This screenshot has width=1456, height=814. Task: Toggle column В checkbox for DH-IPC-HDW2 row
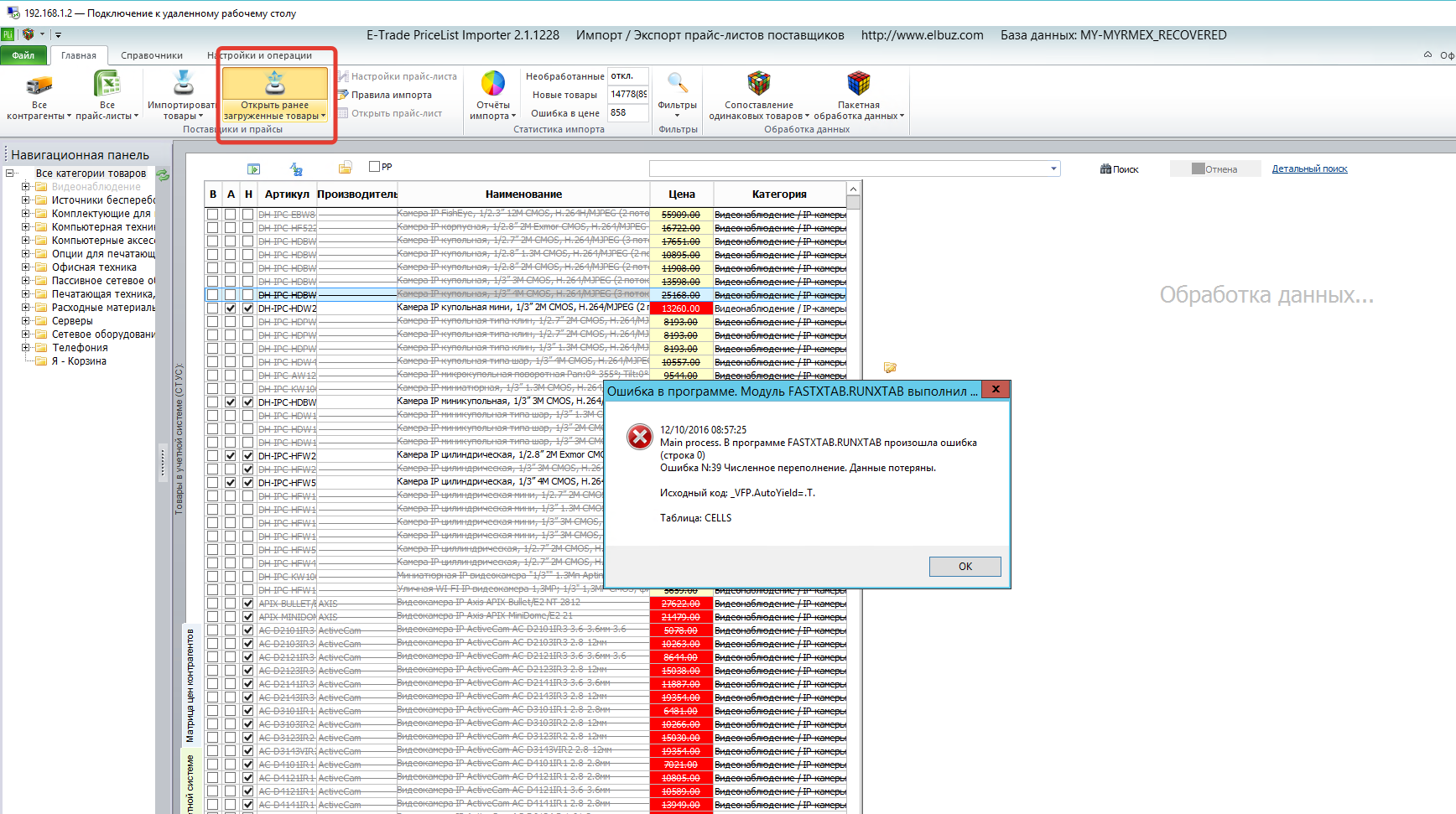pyautogui.click(x=213, y=308)
